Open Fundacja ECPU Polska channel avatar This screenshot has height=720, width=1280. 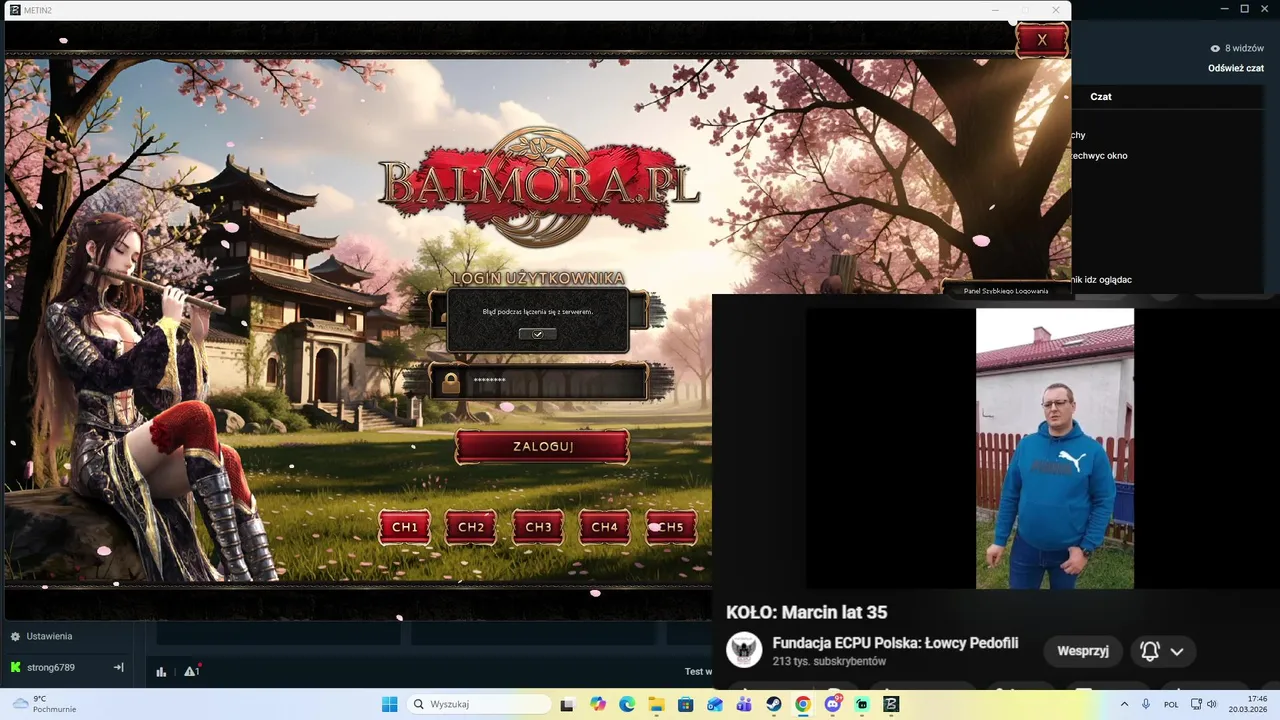click(744, 651)
